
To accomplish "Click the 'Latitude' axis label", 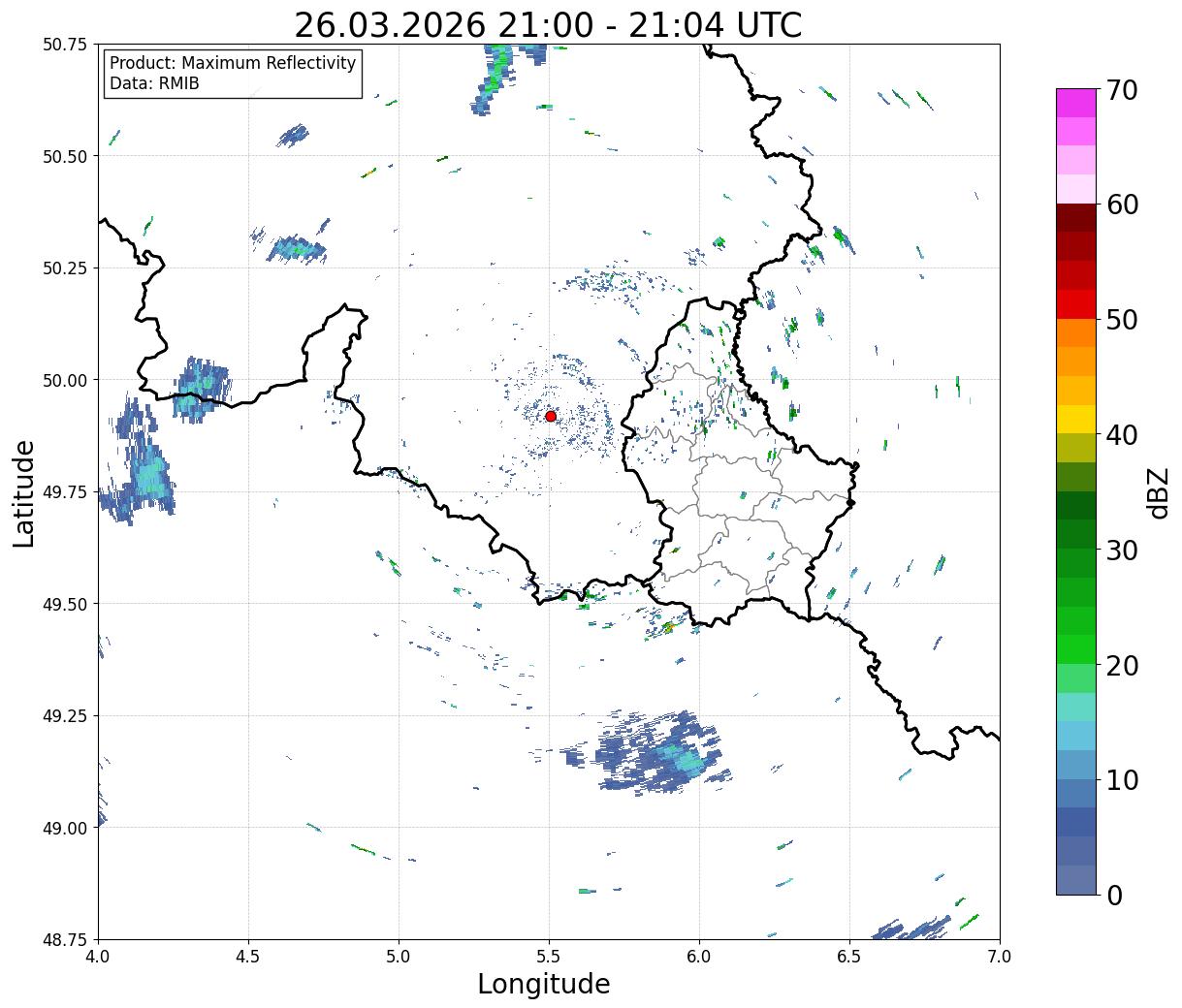I will [x=24, y=493].
